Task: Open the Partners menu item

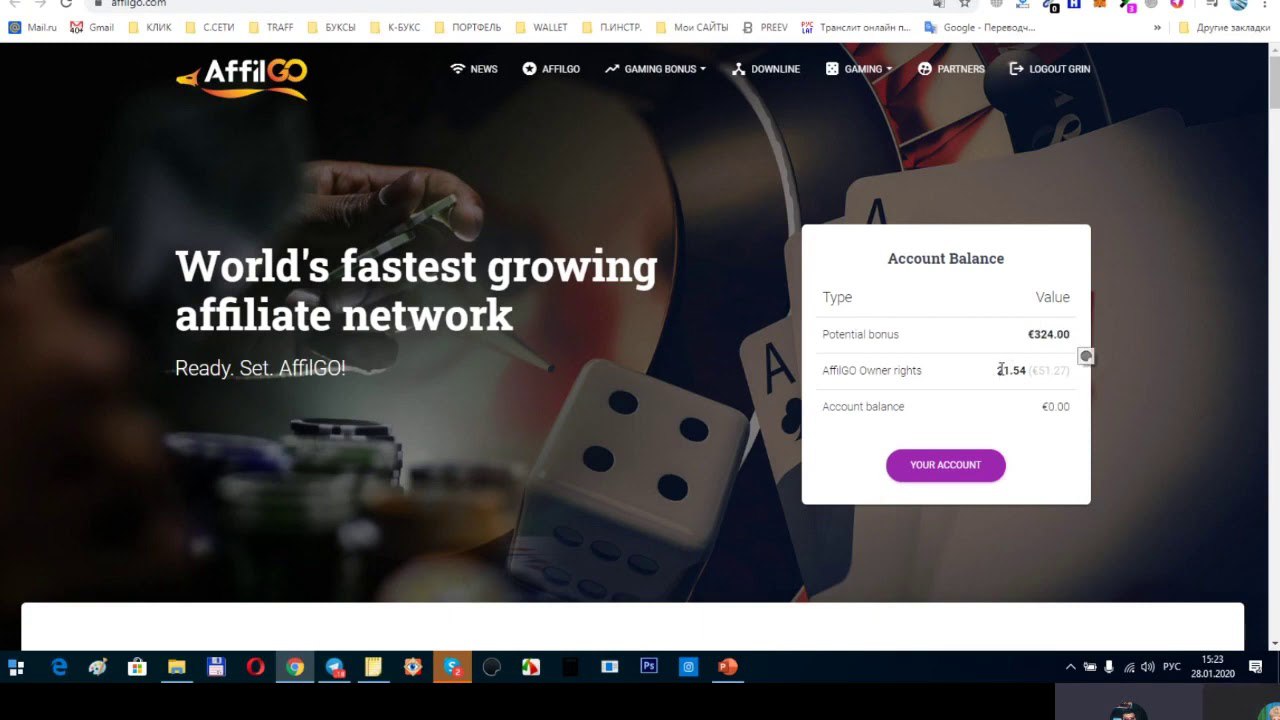Action: point(951,69)
